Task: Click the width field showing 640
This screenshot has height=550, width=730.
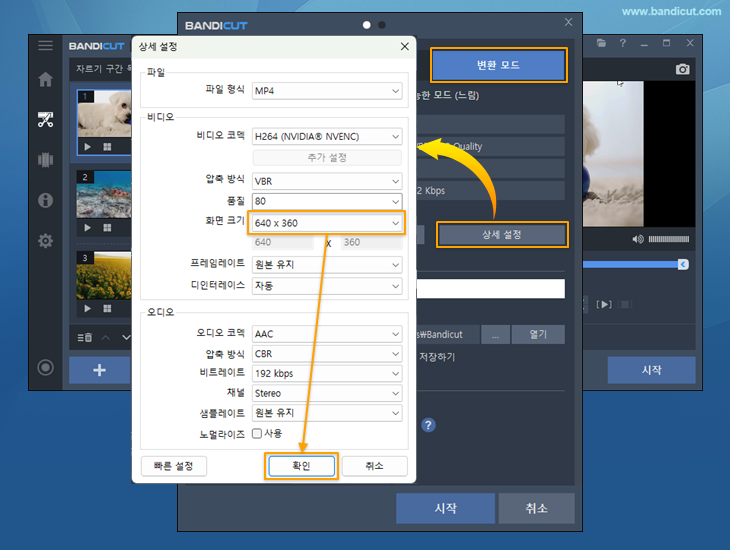Action: tap(283, 242)
